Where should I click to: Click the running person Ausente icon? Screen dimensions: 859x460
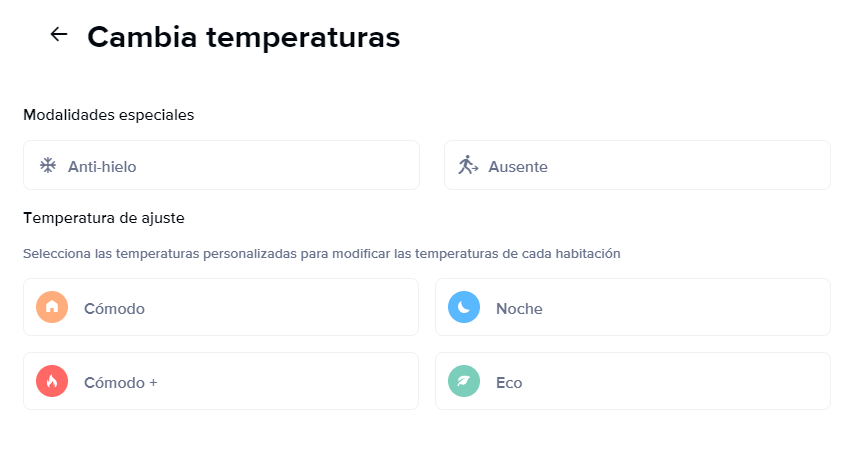coord(468,165)
